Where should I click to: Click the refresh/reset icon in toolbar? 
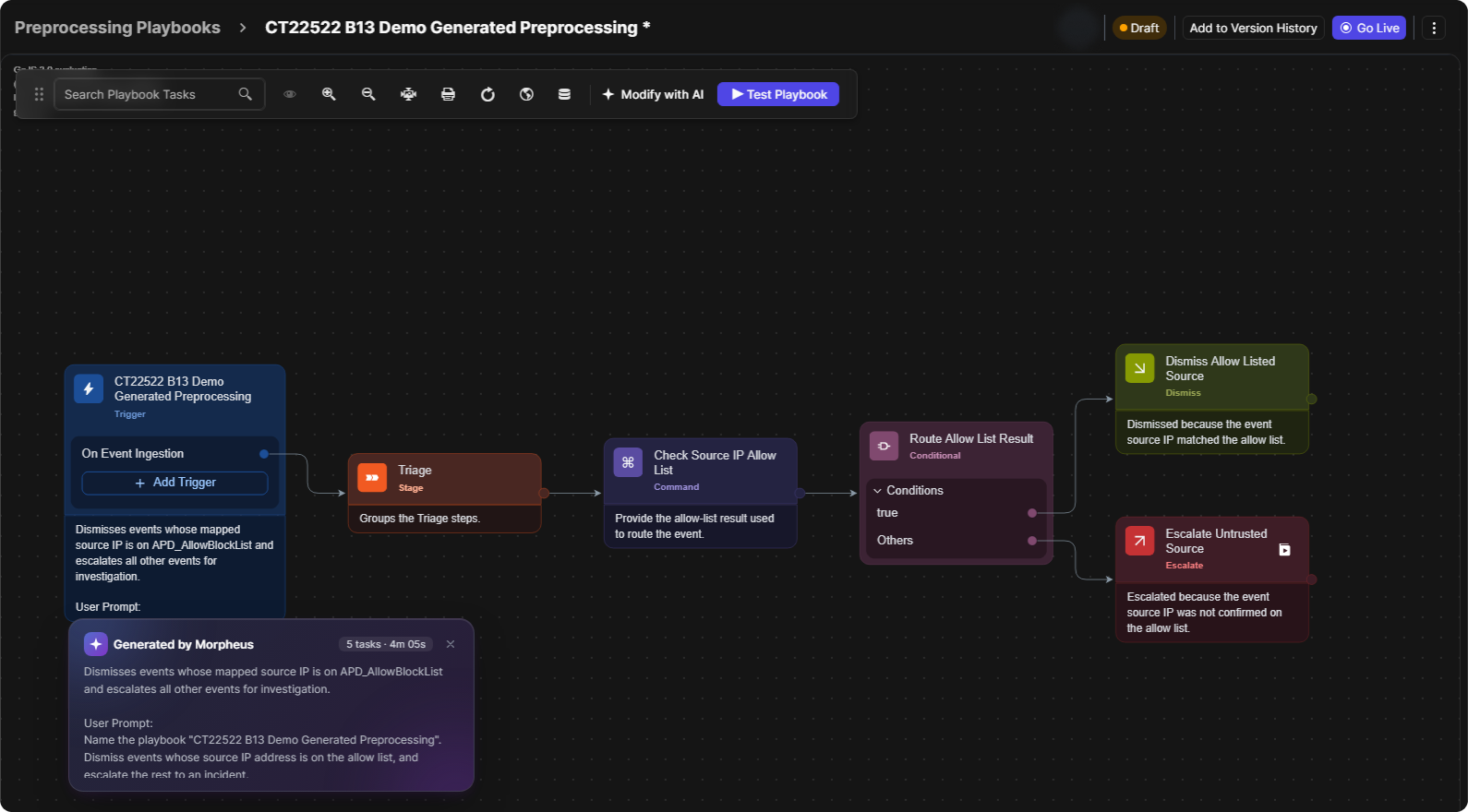[x=487, y=94]
